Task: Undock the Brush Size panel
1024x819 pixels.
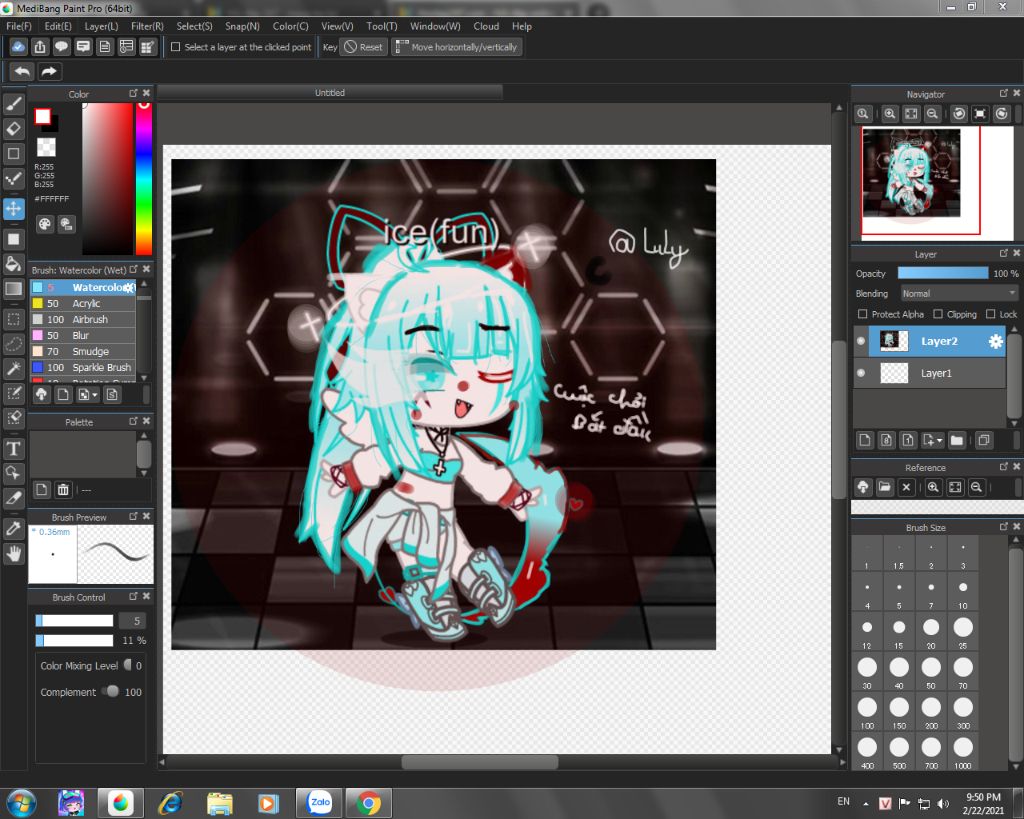Action: [1004, 526]
